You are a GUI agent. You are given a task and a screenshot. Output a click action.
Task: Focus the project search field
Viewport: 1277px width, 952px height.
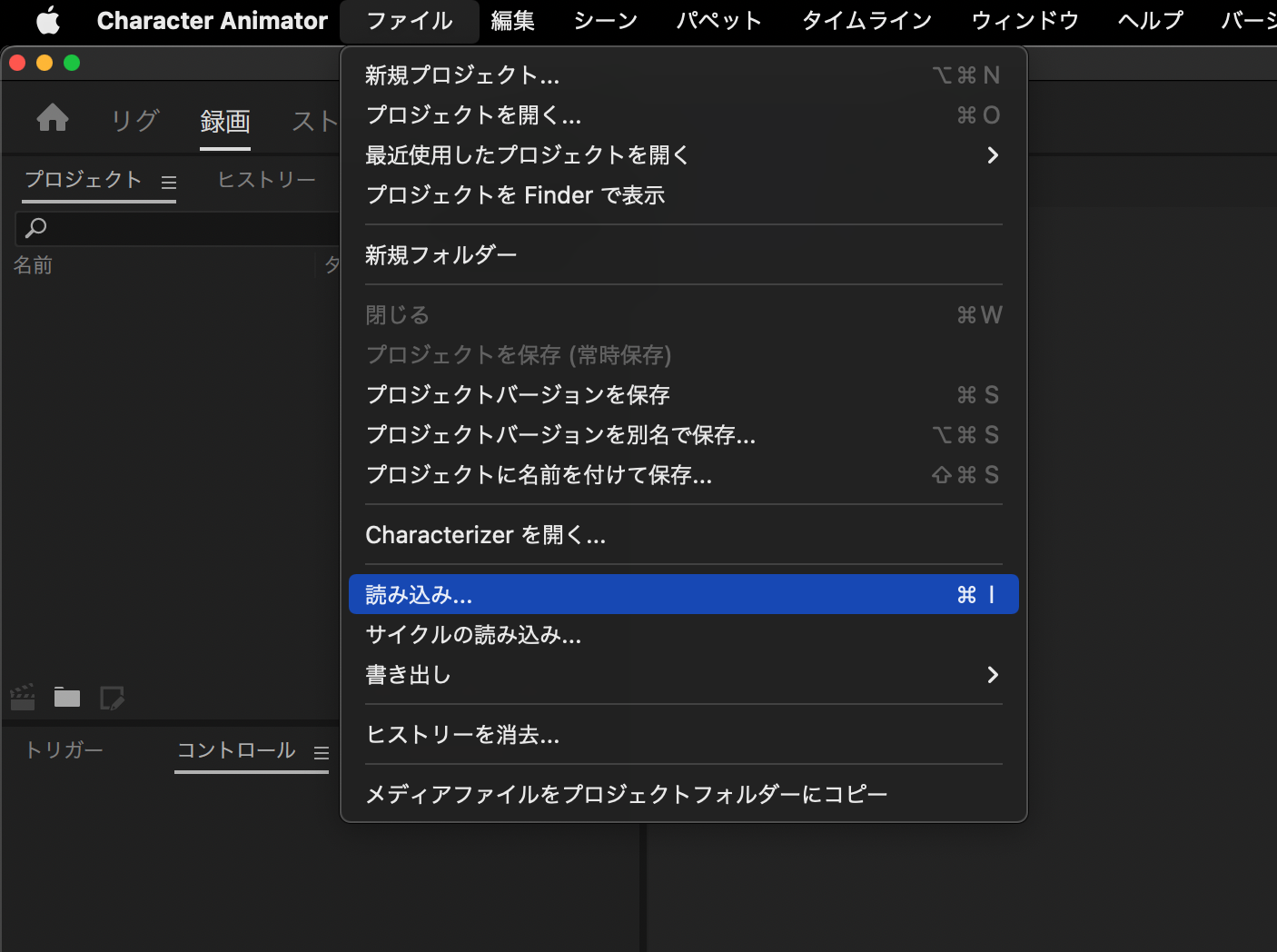coord(178,228)
